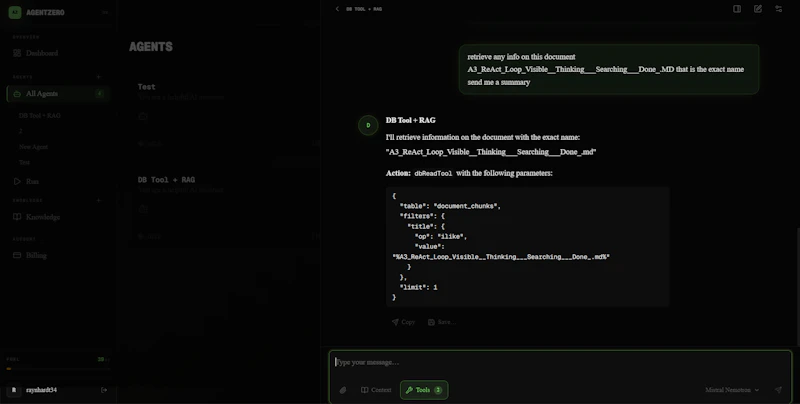The height and width of the screenshot is (404, 800).
Task: Add a new agent with the plus icon
Action: 98,77
